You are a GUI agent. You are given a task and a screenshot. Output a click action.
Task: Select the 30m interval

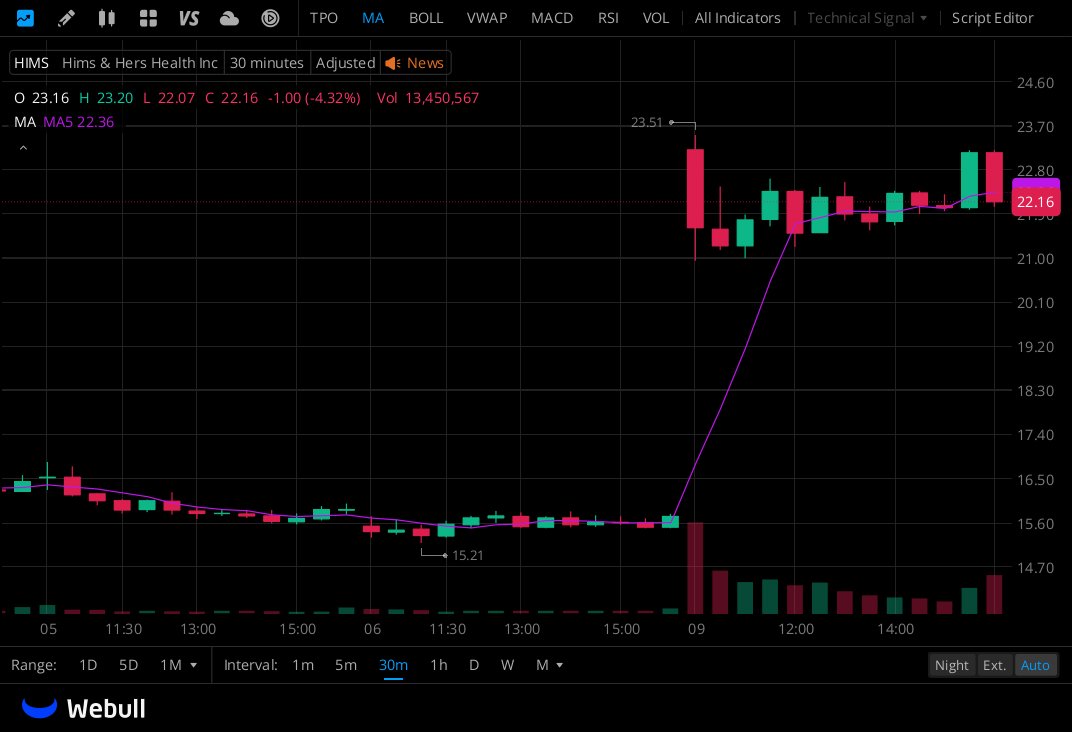click(x=393, y=665)
